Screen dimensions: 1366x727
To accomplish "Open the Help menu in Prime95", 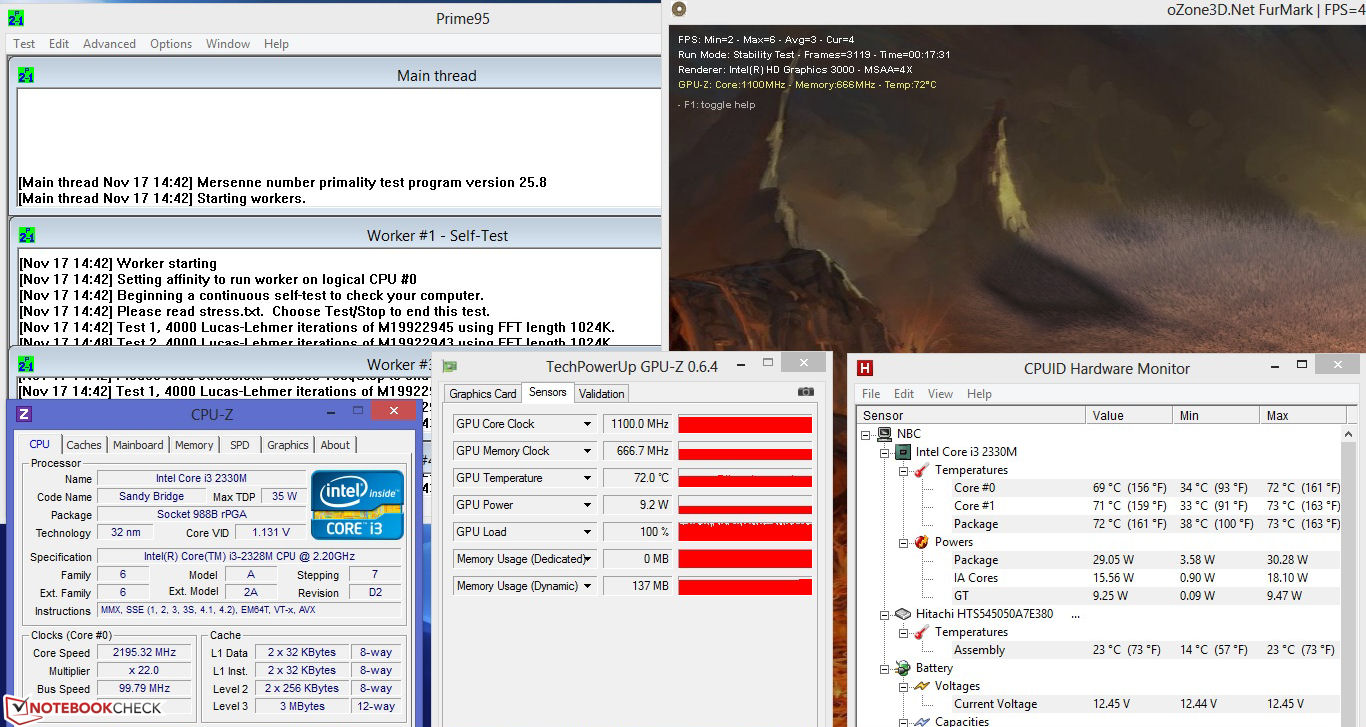I will click(276, 44).
